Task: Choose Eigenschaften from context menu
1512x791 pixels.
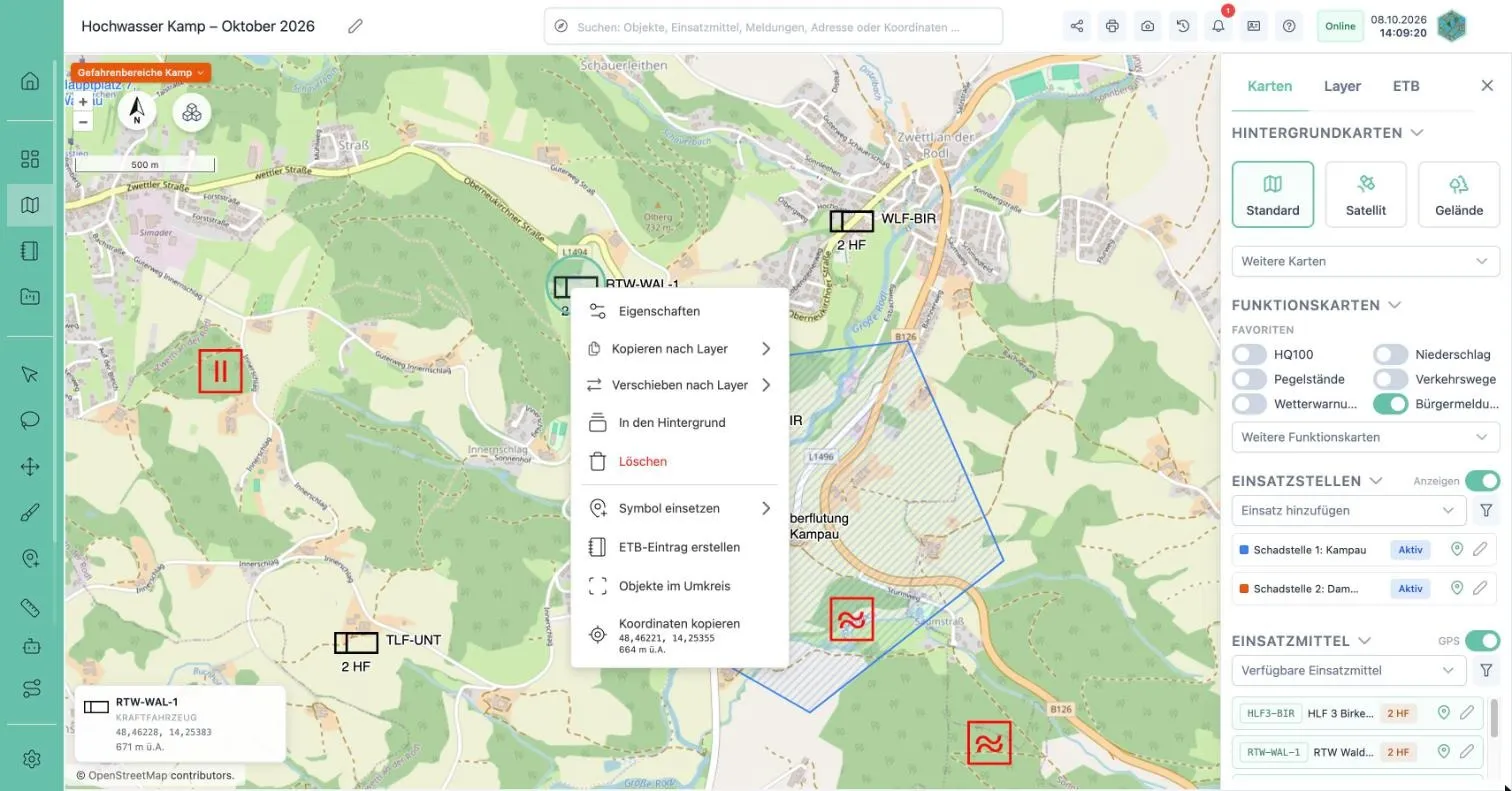Action: (x=680, y=311)
